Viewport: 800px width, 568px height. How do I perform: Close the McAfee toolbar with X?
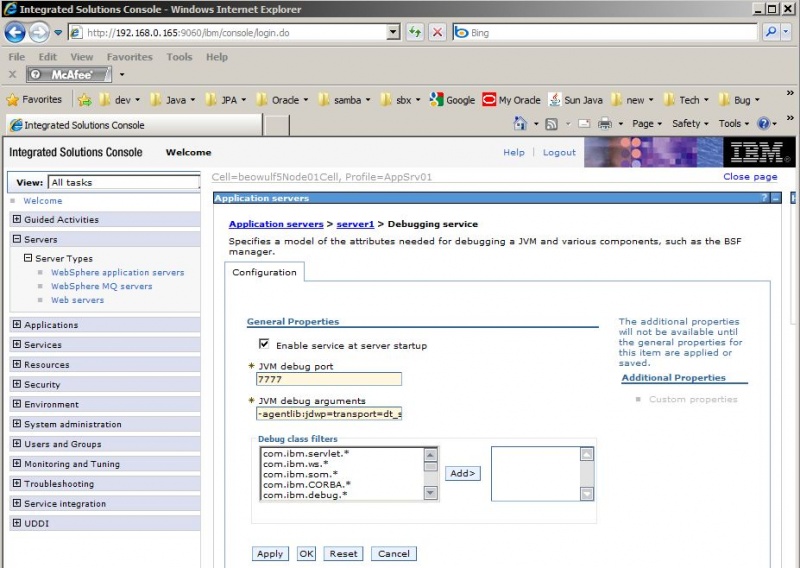tap(13, 75)
